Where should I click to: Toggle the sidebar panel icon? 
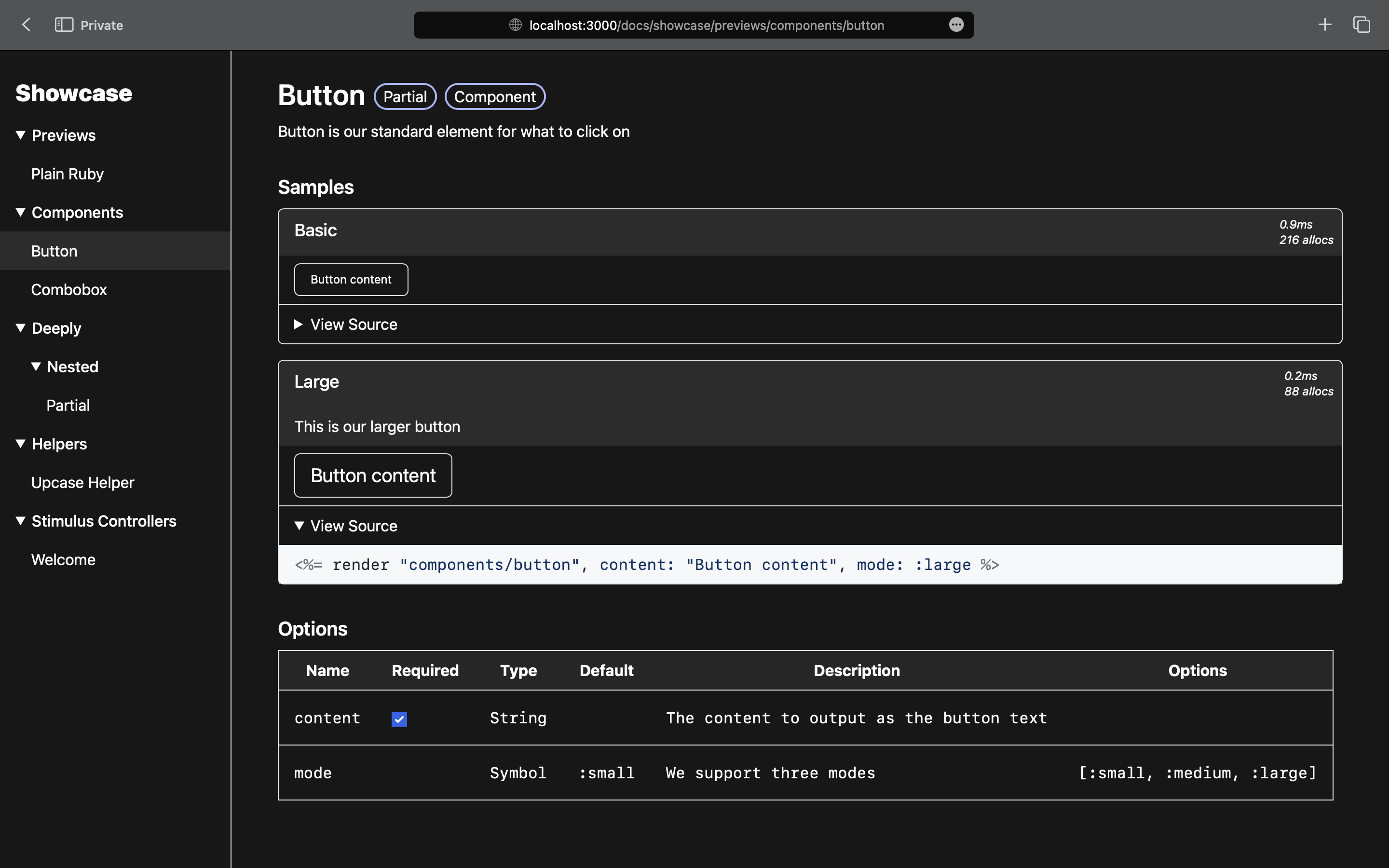pos(64,25)
